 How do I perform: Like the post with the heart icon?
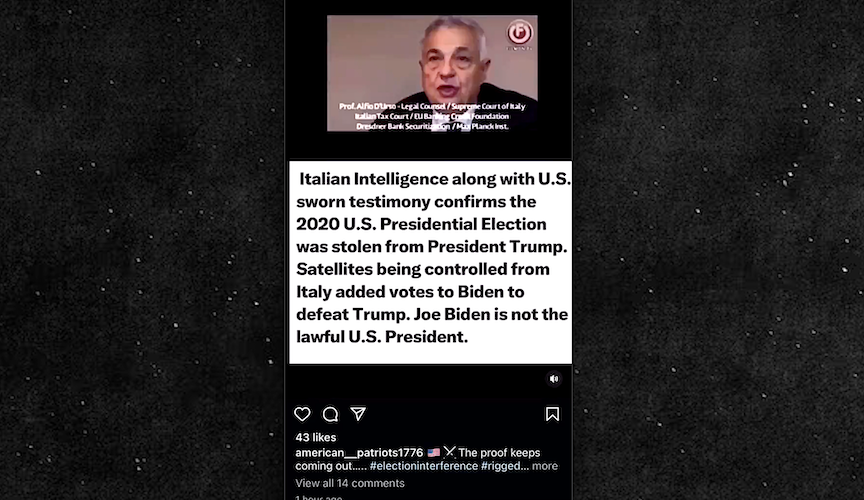coord(302,414)
